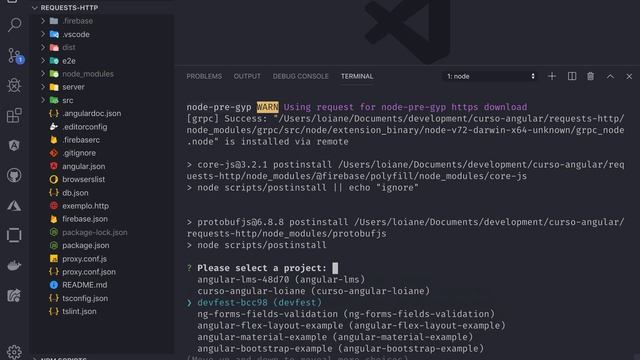Viewport: 640px width, 360px height.
Task: Click the ng-forms-fields-validation project option
Action: click(346, 314)
